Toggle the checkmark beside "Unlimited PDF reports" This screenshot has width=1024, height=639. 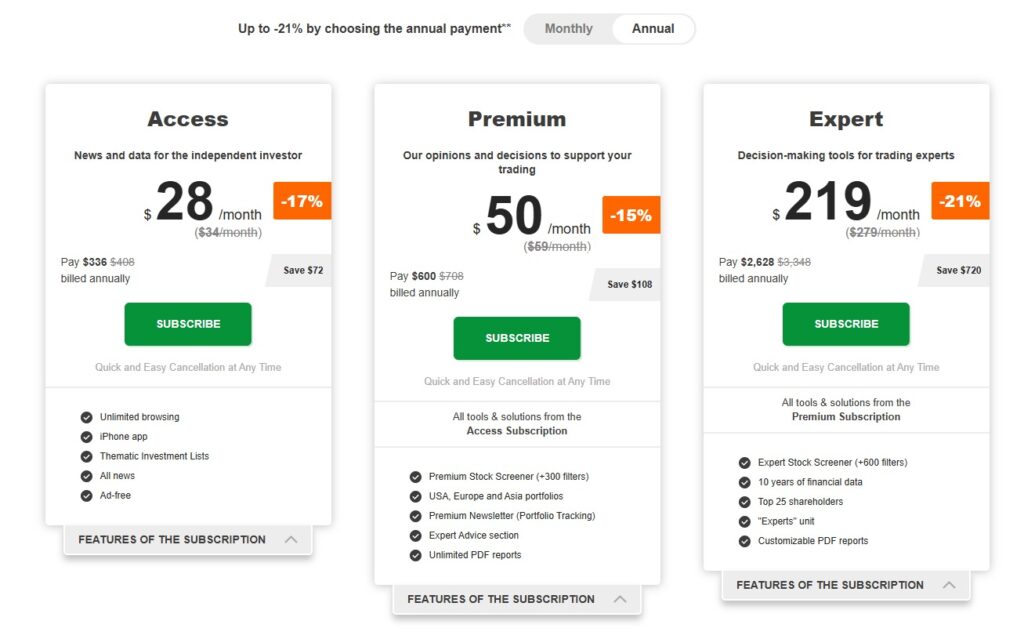(415, 554)
